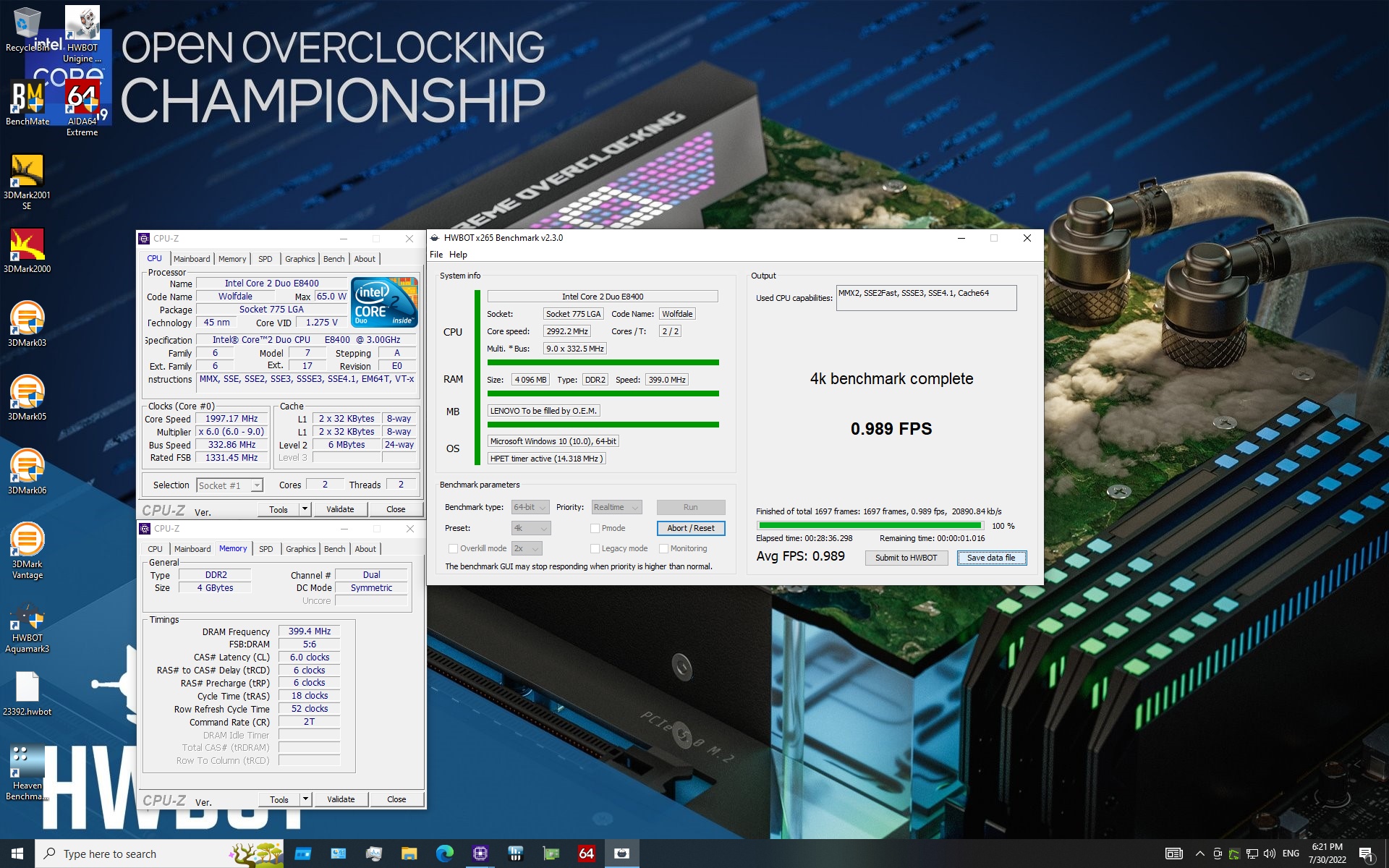Click Close in upper CPU-Z window
1389x868 pixels.
click(x=396, y=509)
